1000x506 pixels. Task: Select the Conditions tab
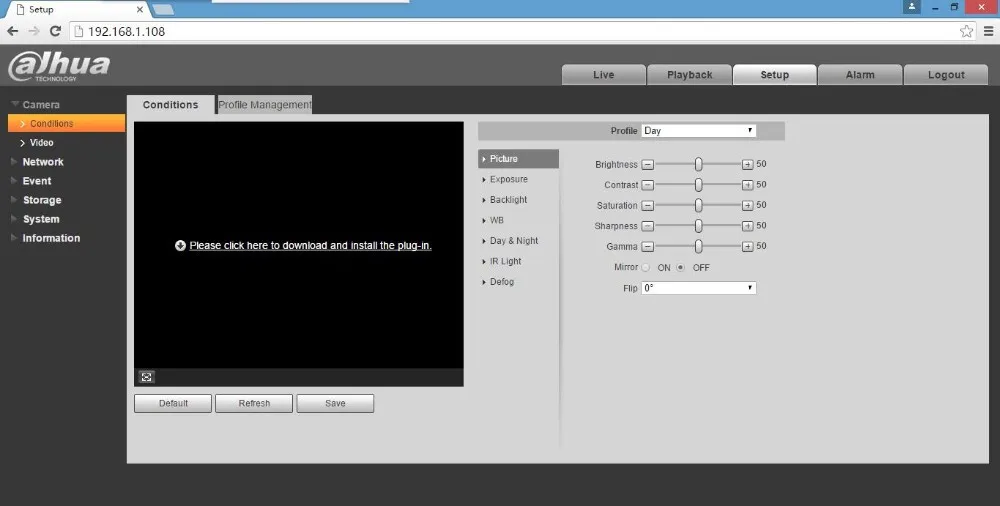click(170, 105)
